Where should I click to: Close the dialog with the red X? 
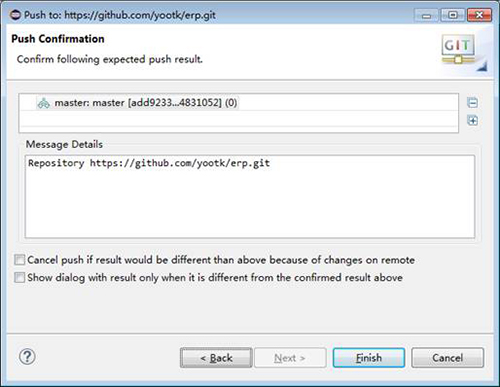(479, 15)
